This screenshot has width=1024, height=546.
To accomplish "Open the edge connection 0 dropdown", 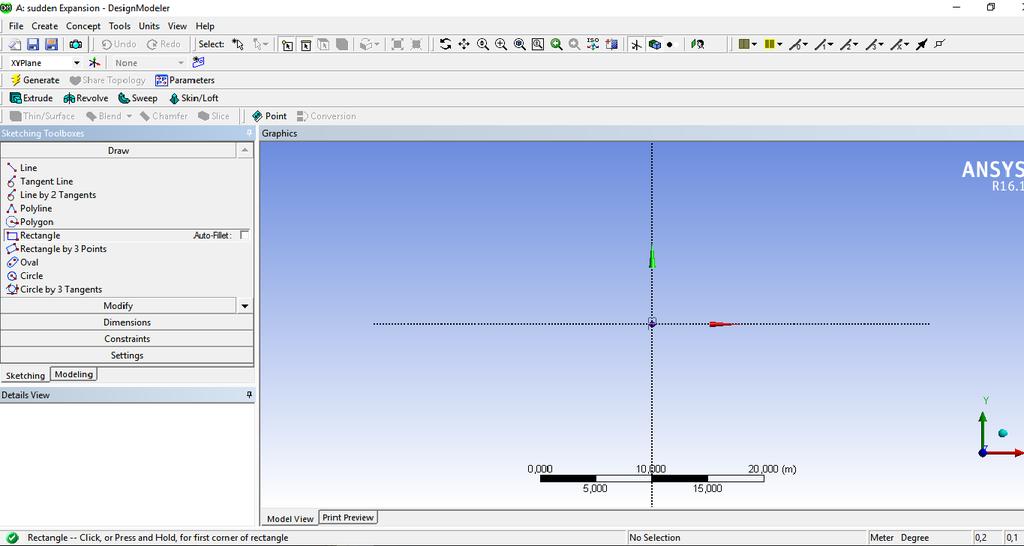I will click(805, 44).
